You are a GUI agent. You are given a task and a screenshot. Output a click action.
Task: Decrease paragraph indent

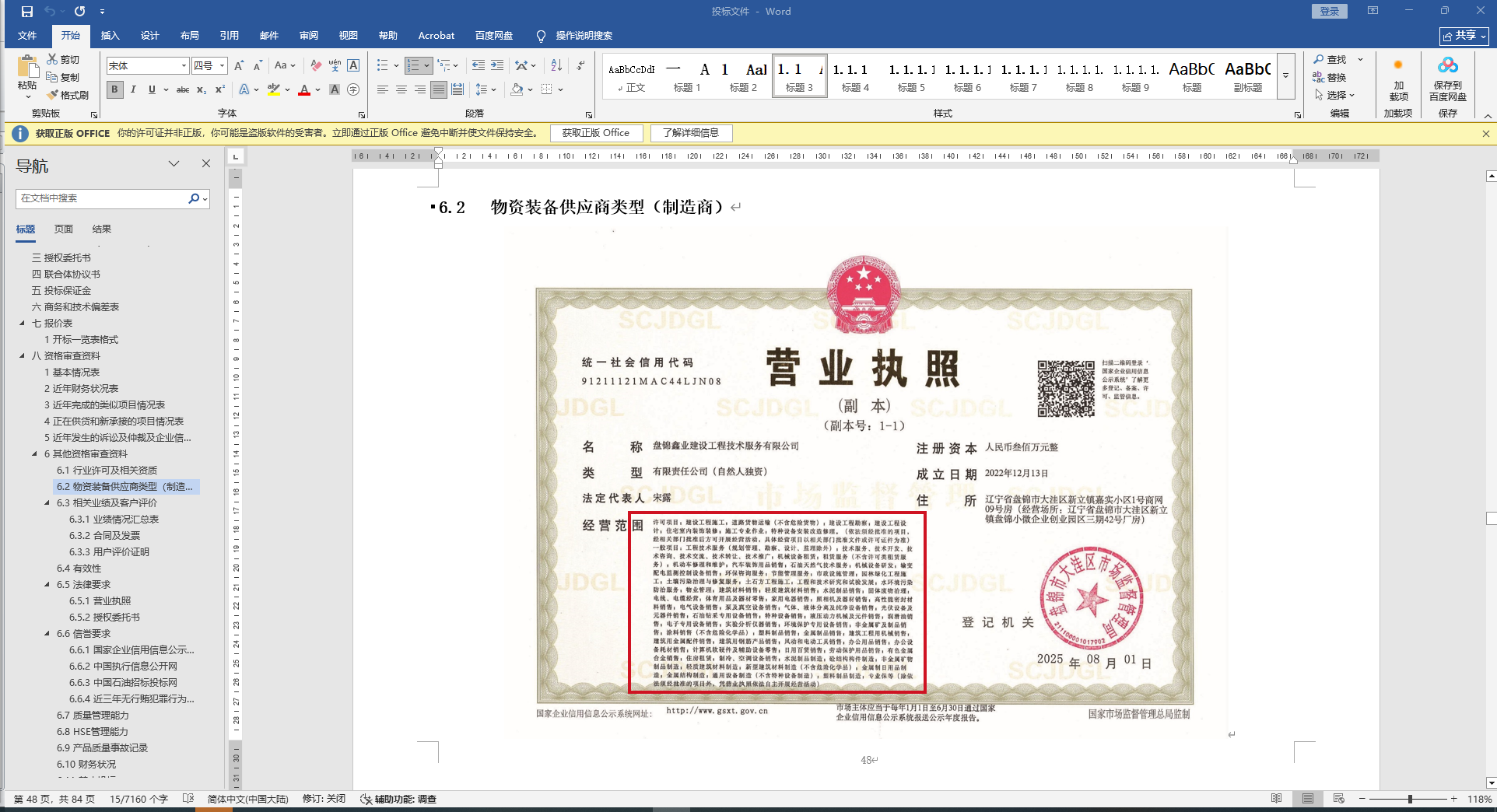(478, 65)
